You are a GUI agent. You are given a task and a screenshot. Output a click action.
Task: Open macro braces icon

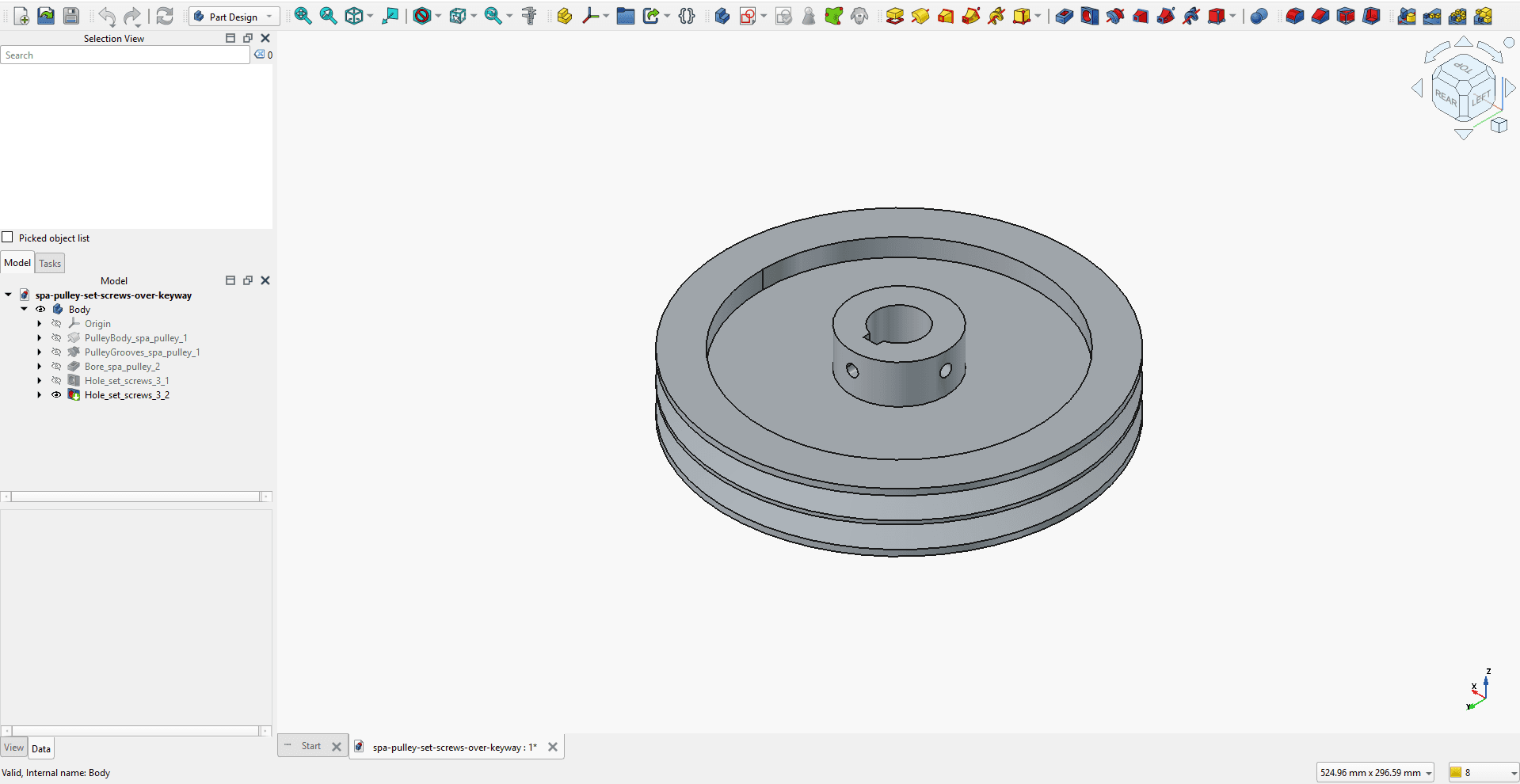(x=687, y=16)
